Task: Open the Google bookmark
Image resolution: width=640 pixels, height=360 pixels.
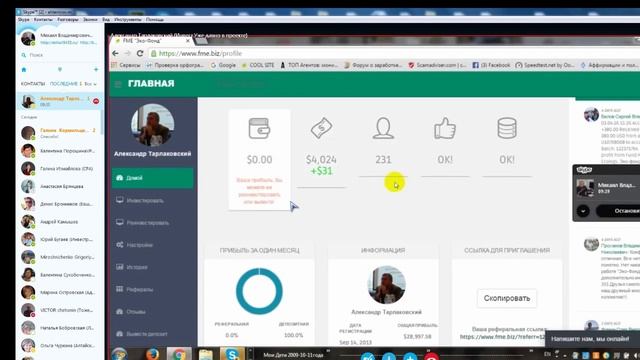Action: point(223,65)
